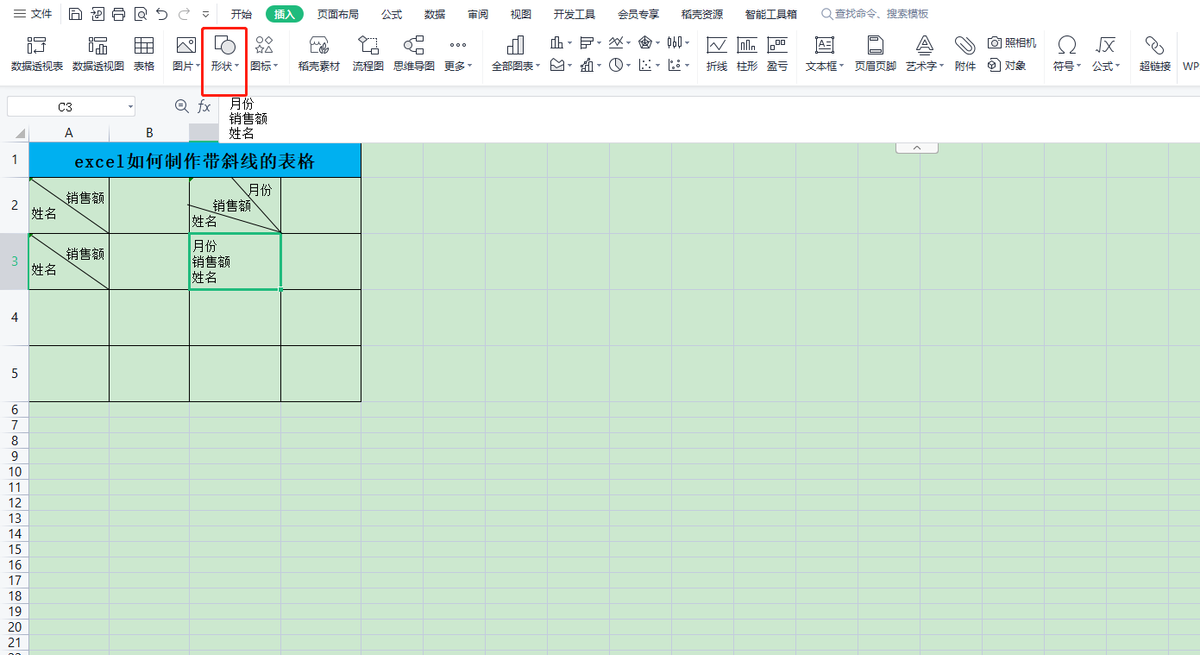1200x655 pixels.
Task: Open the scatter chart type button
Action: tap(649, 65)
